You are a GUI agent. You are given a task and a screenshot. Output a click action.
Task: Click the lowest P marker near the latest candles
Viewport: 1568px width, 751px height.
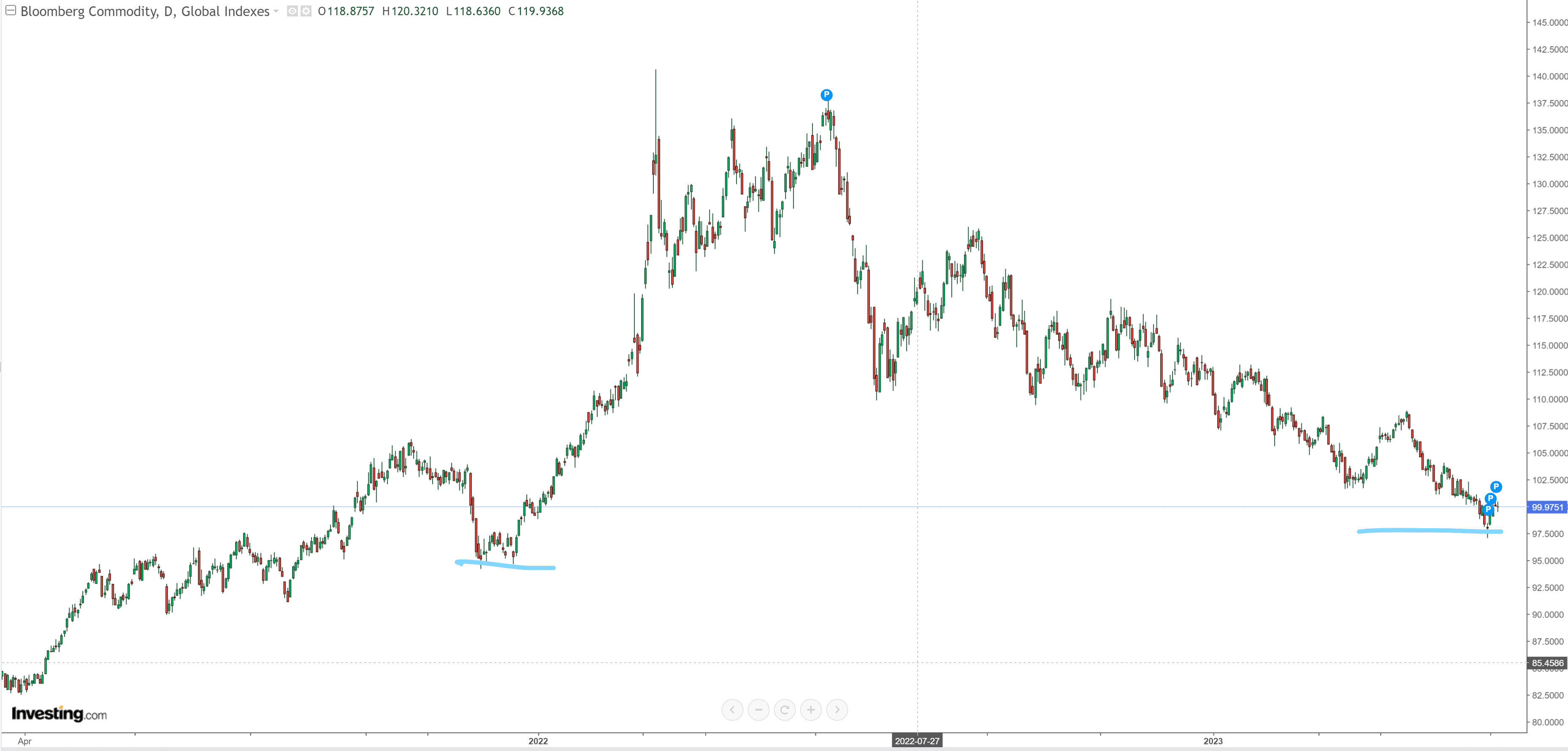click(1488, 509)
